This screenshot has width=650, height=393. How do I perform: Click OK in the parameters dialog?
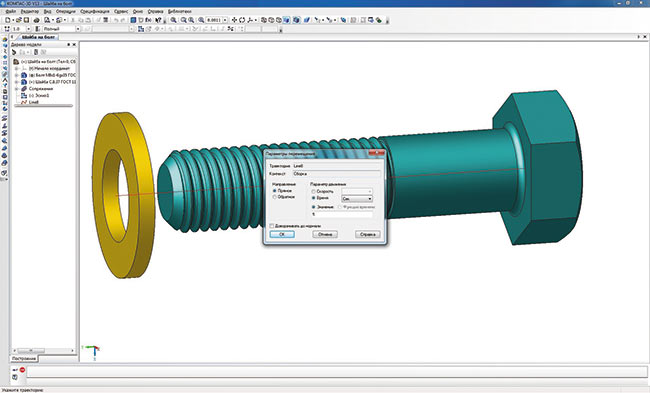click(282, 234)
